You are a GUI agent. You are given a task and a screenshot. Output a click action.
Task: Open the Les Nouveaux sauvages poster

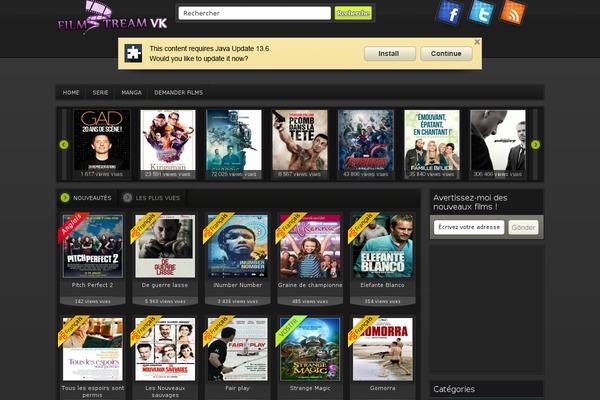tap(165, 349)
